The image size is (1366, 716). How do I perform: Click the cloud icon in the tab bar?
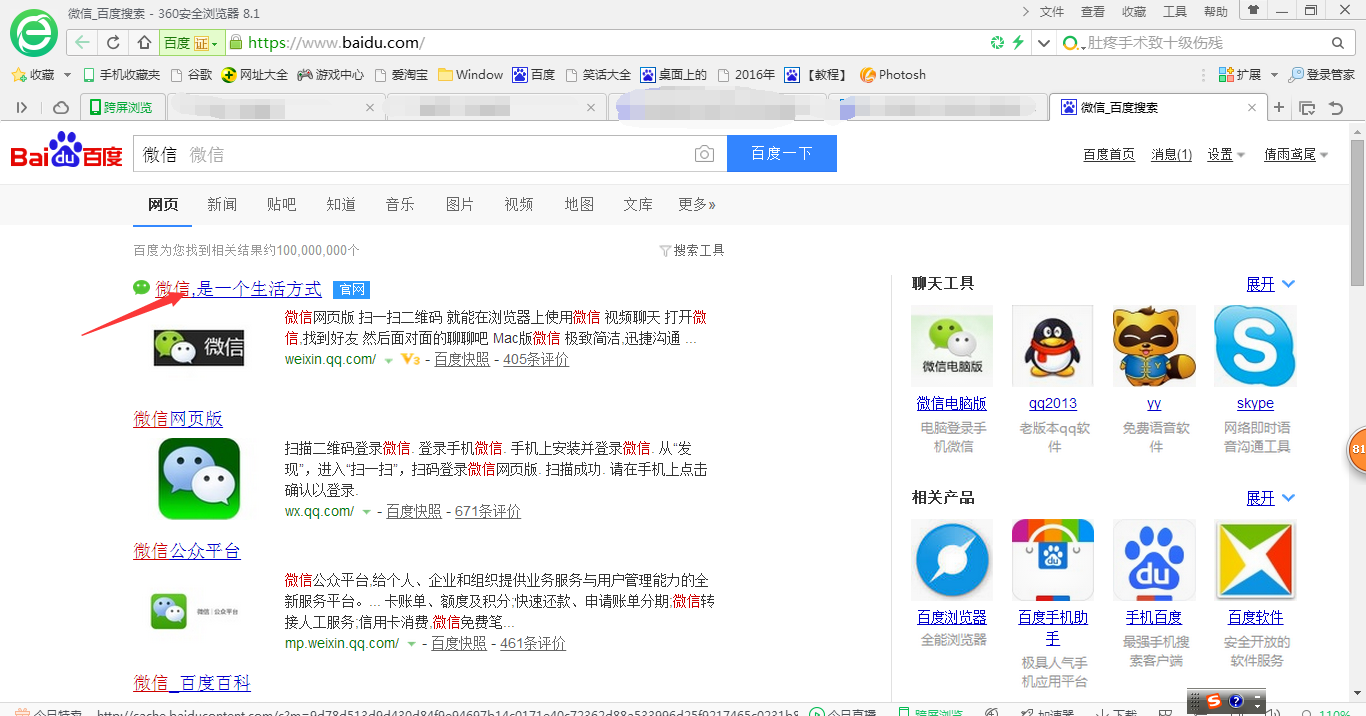point(61,107)
